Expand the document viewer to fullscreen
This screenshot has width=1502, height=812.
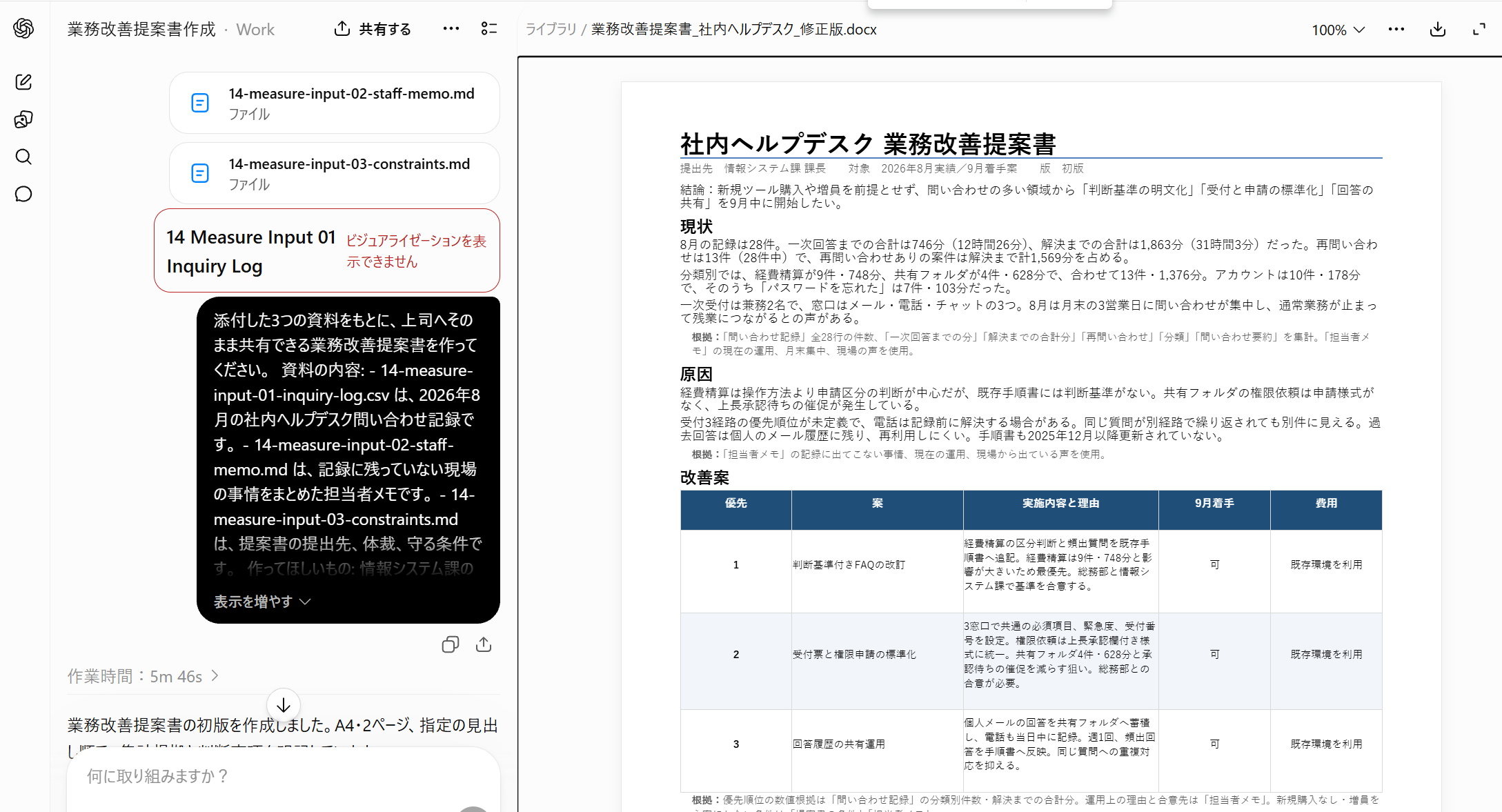1479,30
